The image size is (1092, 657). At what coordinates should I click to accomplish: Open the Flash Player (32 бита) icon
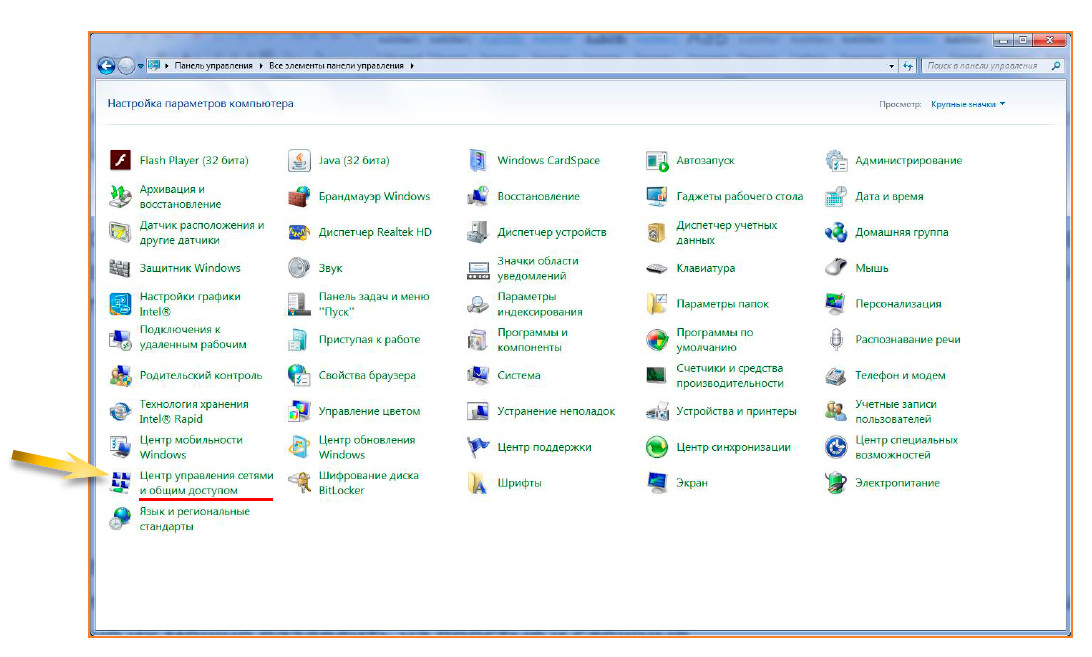tap(121, 161)
